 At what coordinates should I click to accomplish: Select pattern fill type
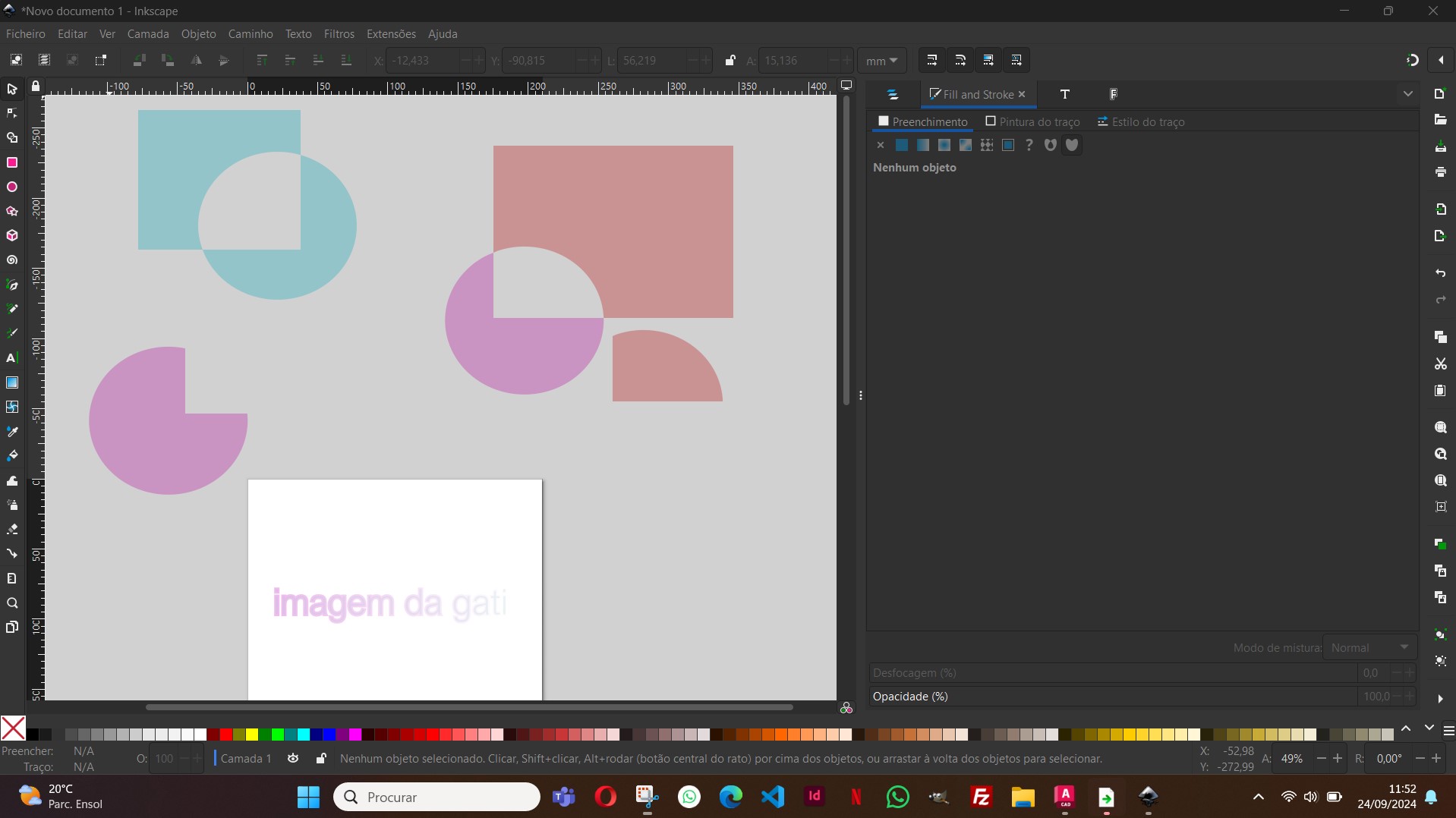987,145
